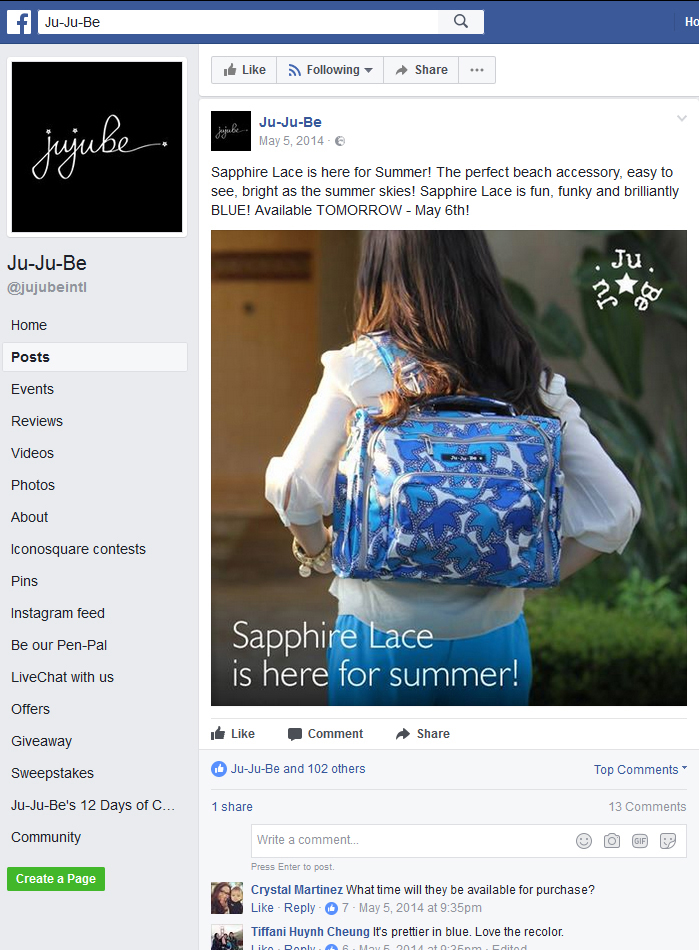This screenshot has height=950, width=699.
Task: Open the 13 Comments link
Action: [647, 807]
